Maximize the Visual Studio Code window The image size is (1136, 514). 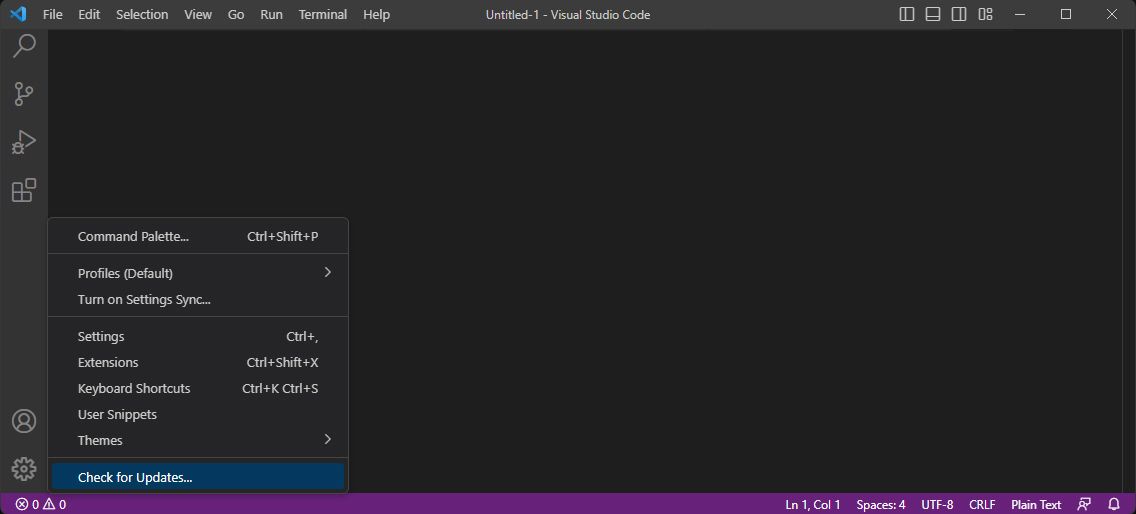pyautogui.click(x=1066, y=14)
